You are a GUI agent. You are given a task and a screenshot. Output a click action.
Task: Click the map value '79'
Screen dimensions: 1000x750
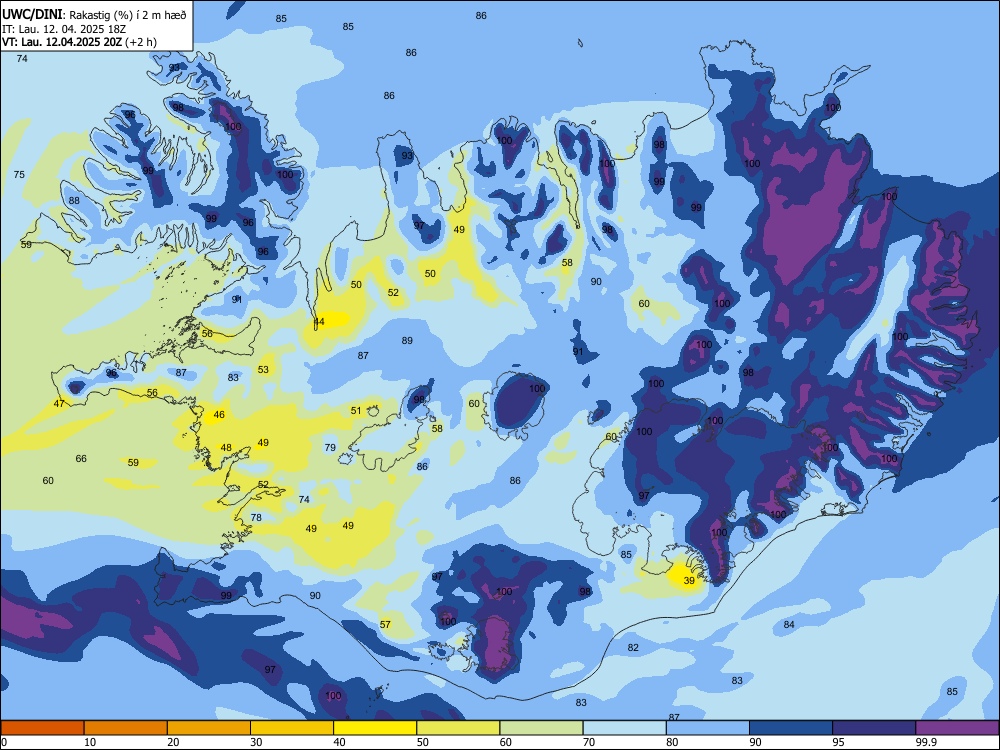[x=330, y=447]
